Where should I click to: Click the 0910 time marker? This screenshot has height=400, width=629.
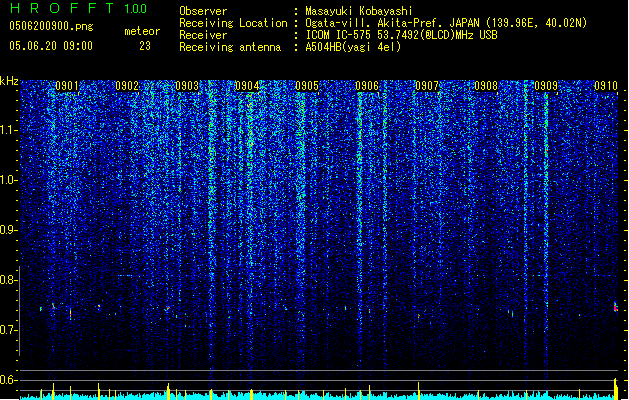(x=606, y=86)
